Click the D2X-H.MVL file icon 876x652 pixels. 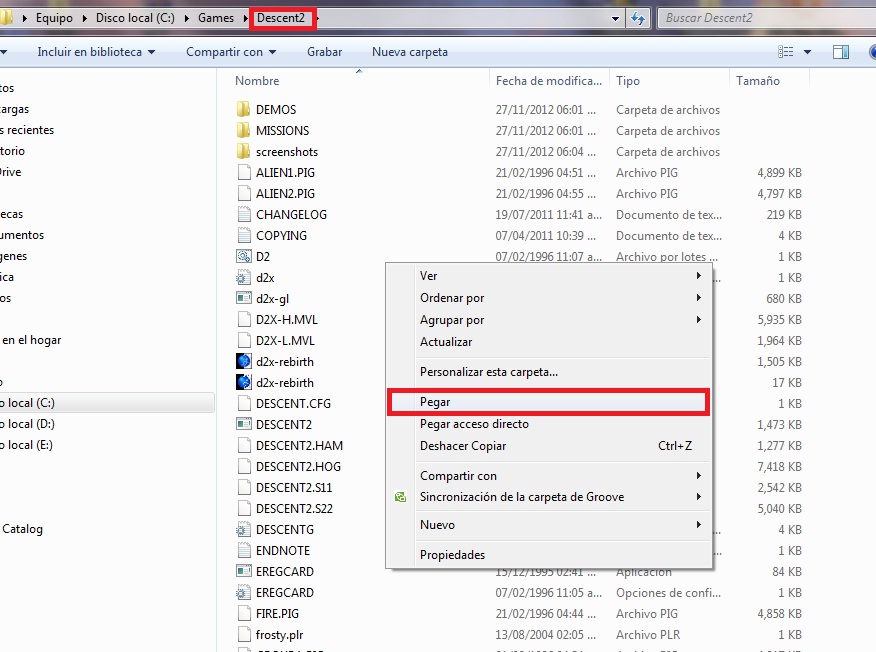click(244, 320)
